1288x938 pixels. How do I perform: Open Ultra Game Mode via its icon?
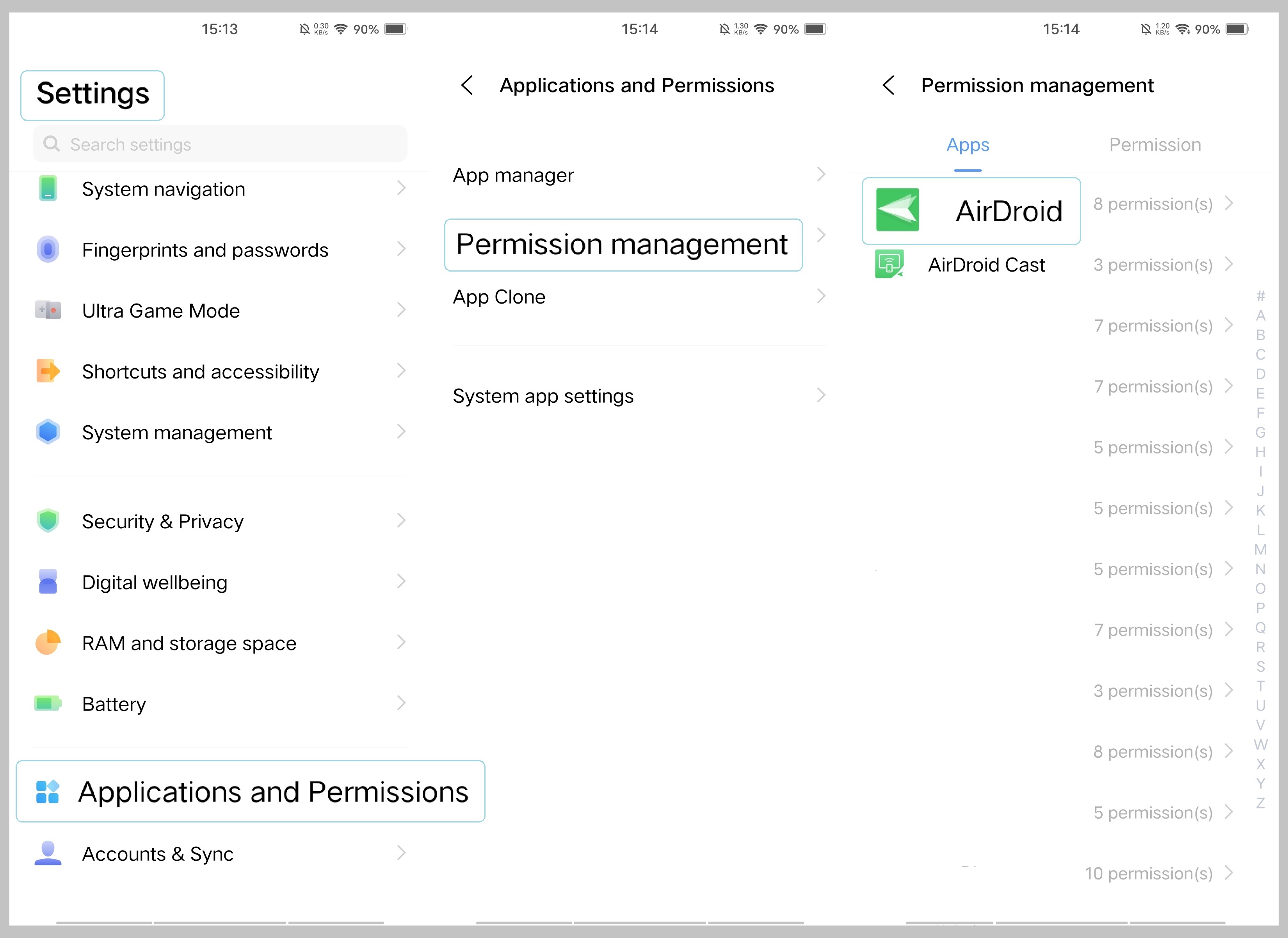pos(48,311)
